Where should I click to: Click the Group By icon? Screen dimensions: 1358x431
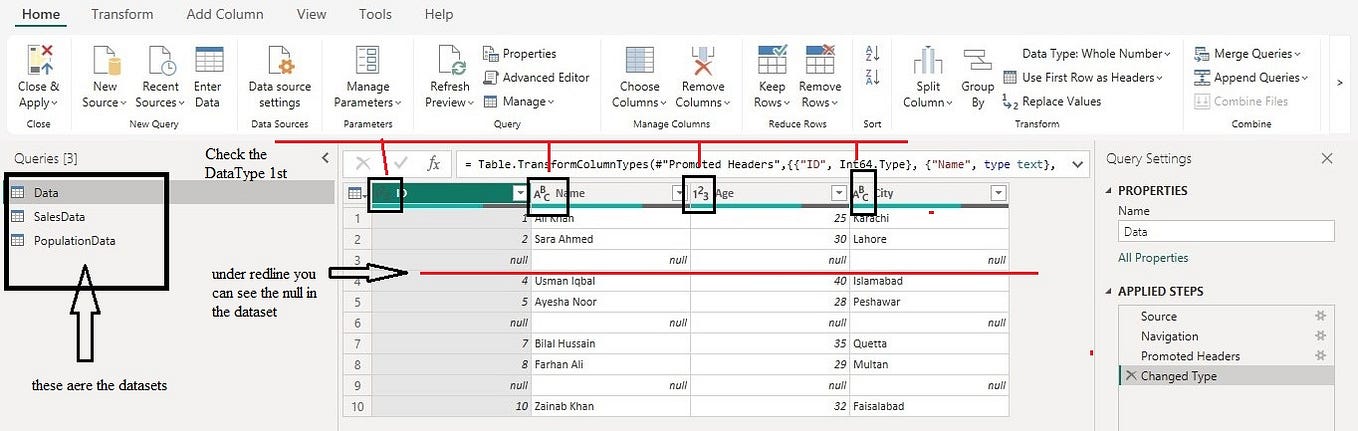pyautogui.click(x=977, y=61)
